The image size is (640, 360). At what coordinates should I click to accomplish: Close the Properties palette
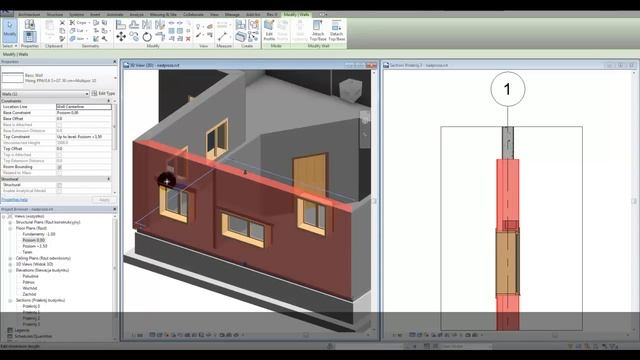[115, 62]
